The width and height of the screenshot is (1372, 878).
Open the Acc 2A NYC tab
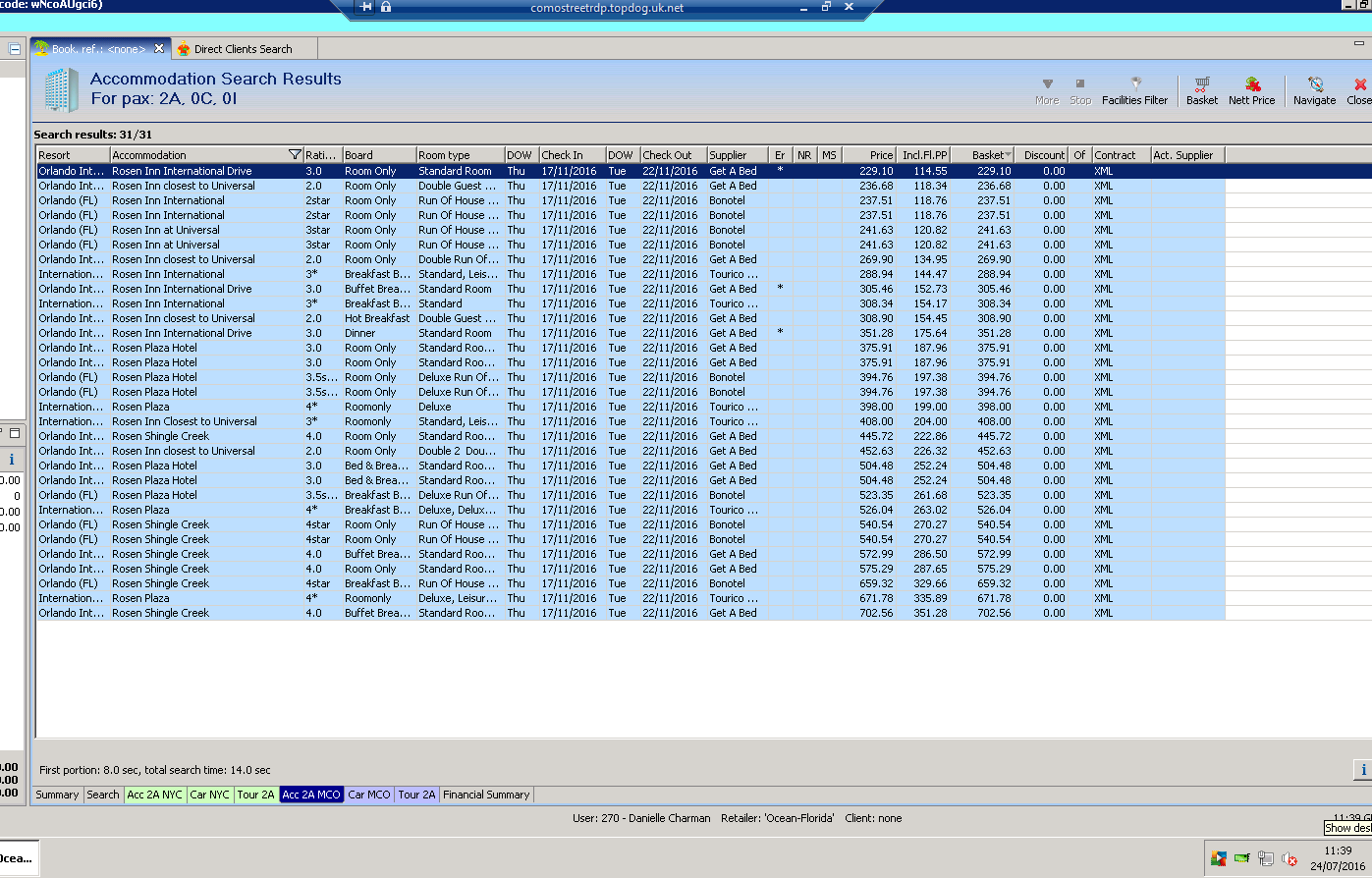point(155,795)
